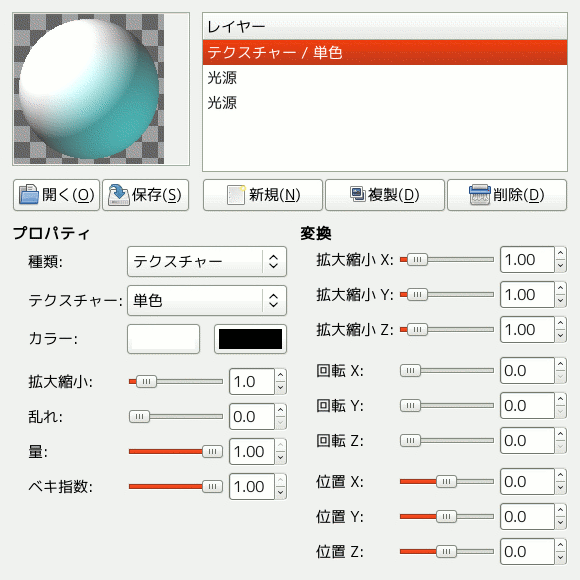580x580 pixels.
Task: Click the 開く(O) open folder button
Action: (x=56, y=195)
